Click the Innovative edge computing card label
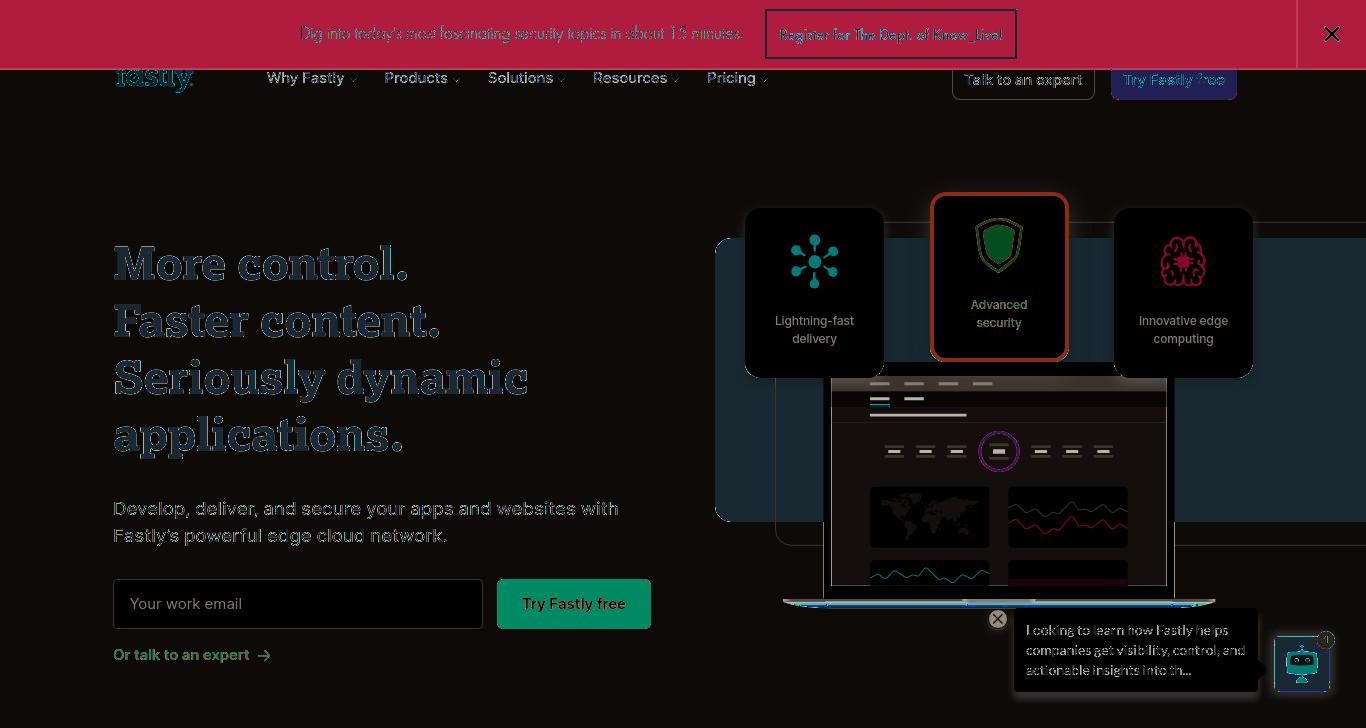The image size is (1366, 728). (1183, 330)
